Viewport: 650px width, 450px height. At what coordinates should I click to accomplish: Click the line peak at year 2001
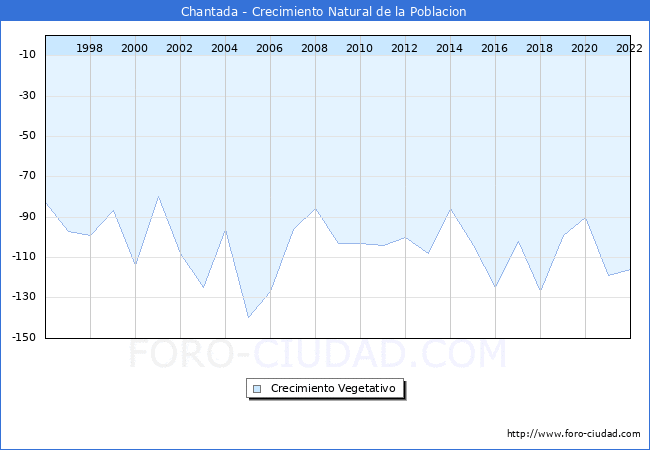(x=158, y=196)
